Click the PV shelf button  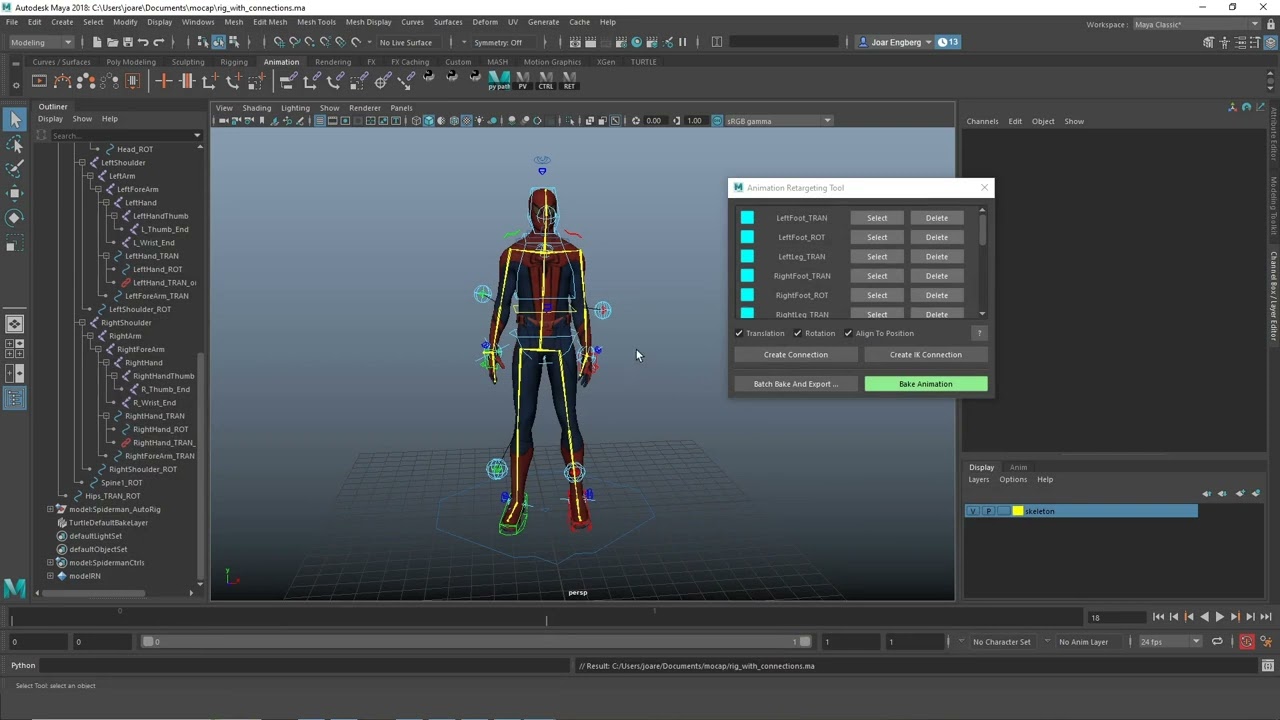pyautogui.click(x=522, y=81)
